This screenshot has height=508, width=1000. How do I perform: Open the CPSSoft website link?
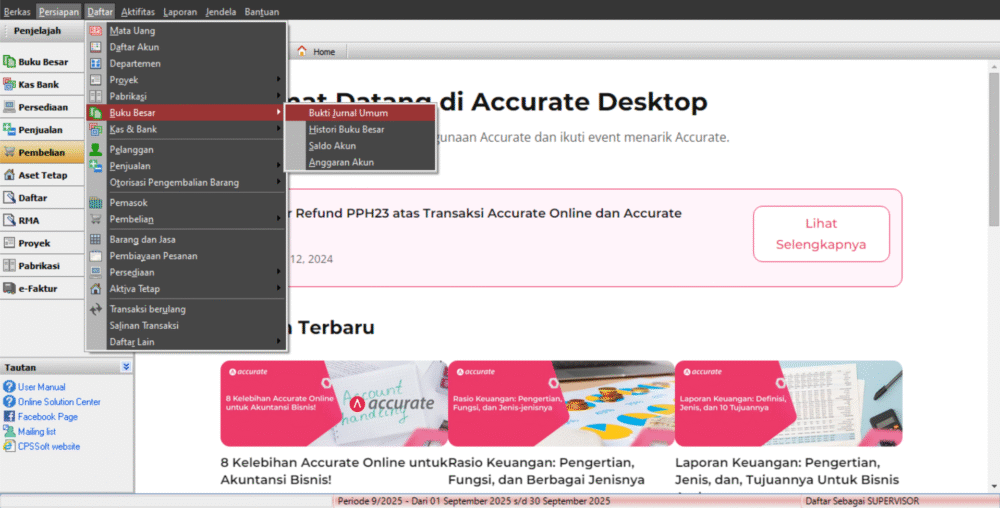click(48, 446)
